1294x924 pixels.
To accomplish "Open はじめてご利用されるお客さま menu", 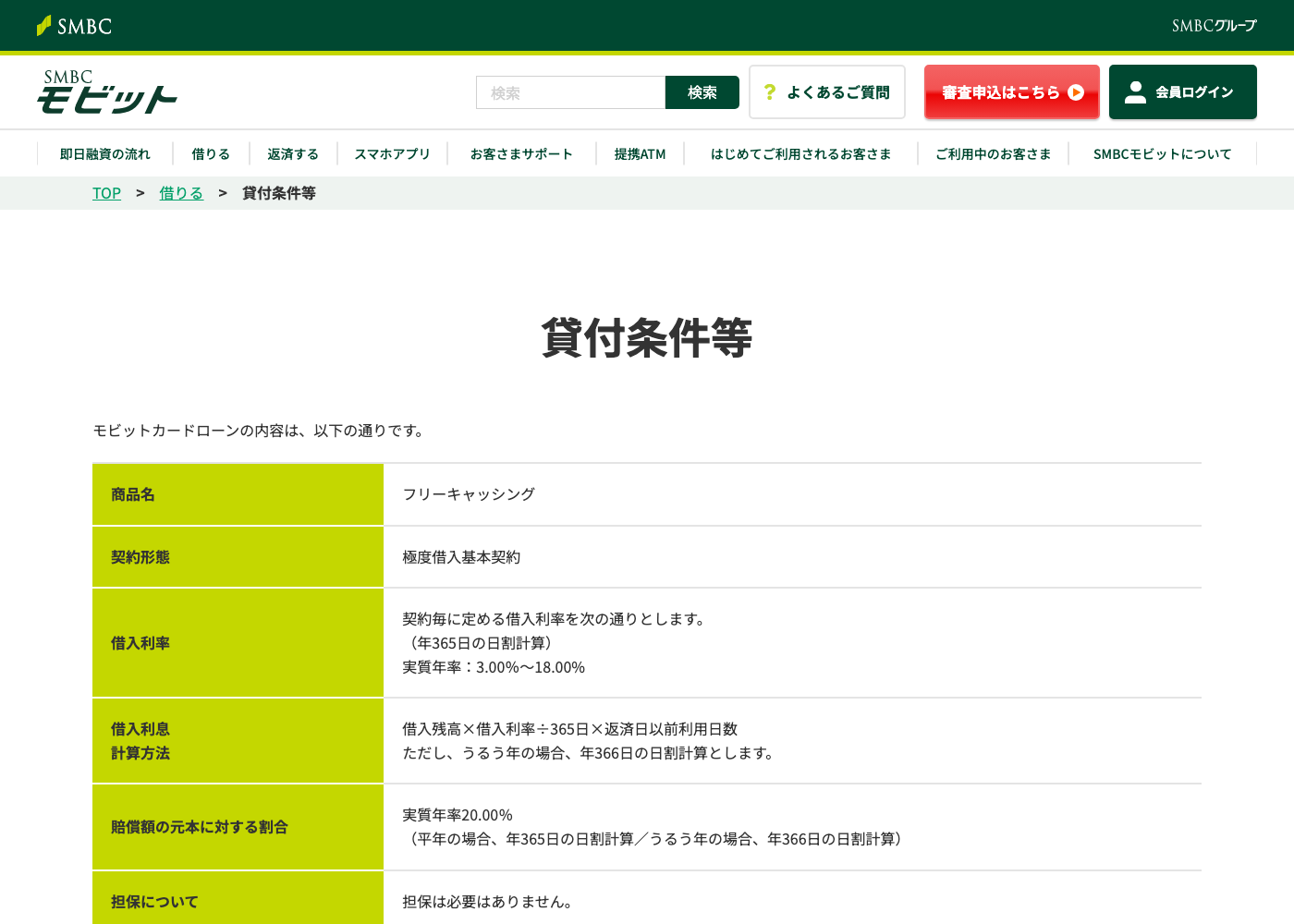I will coord(801,154).
